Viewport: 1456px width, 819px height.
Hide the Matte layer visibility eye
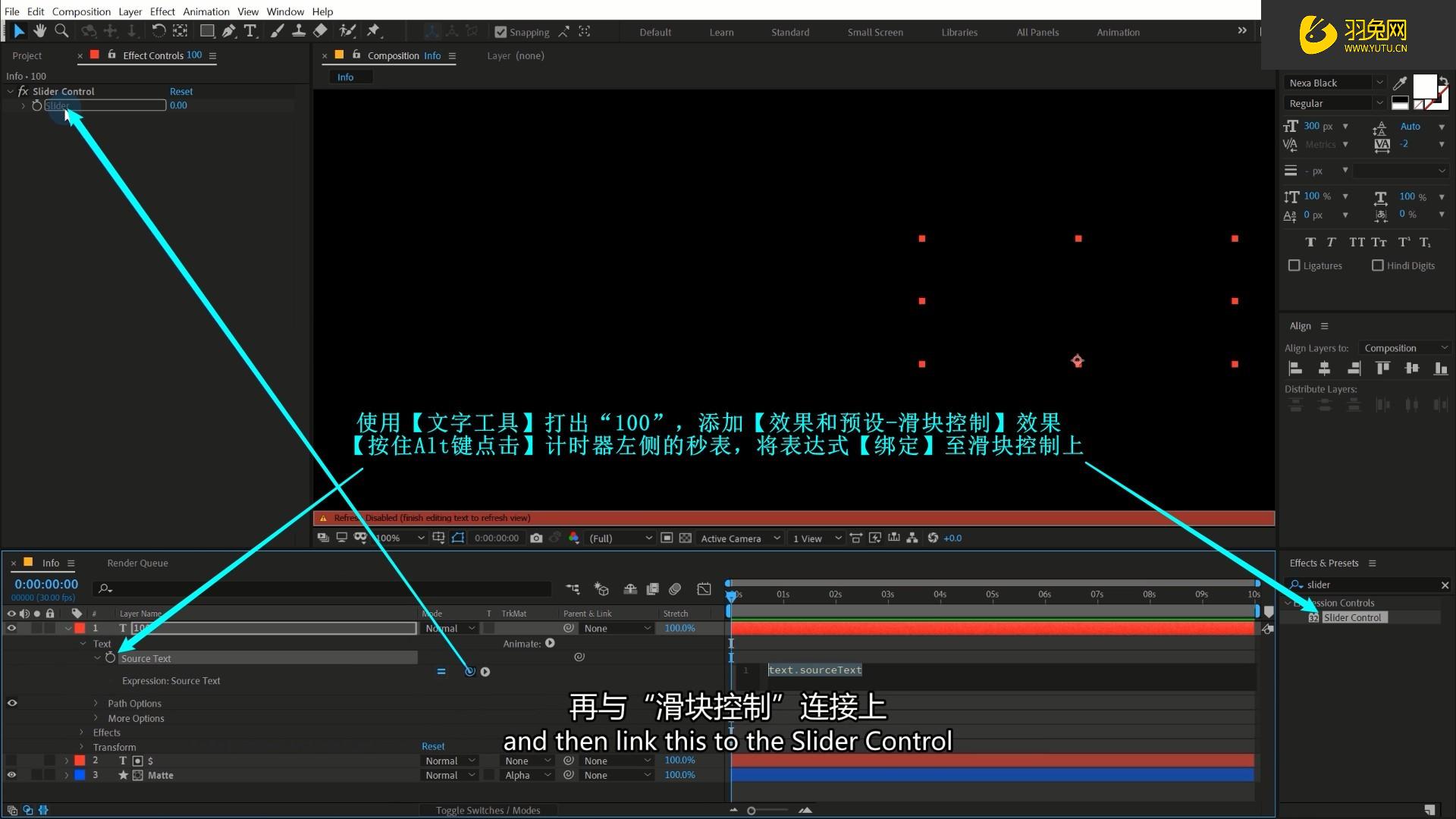11,775
